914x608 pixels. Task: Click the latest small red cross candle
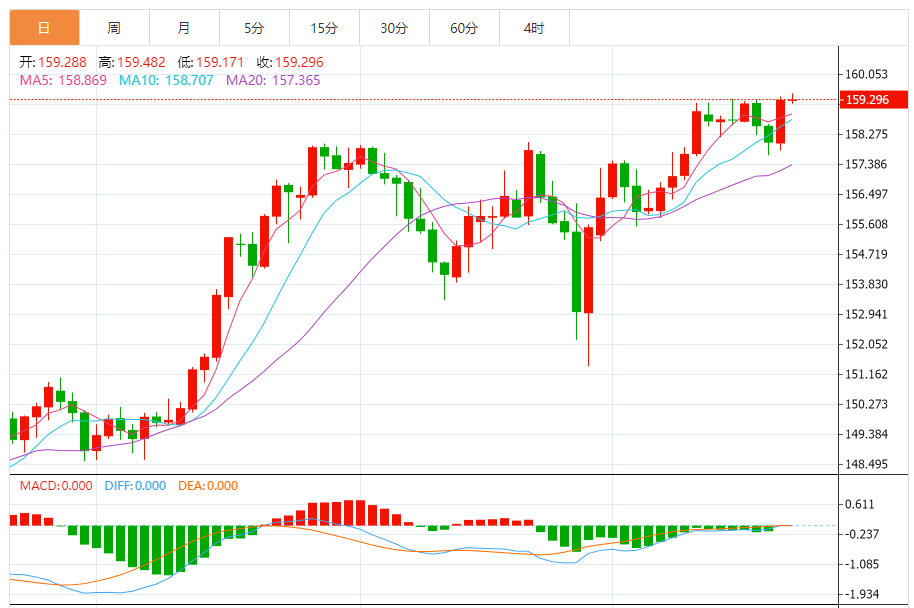[792, 99]
